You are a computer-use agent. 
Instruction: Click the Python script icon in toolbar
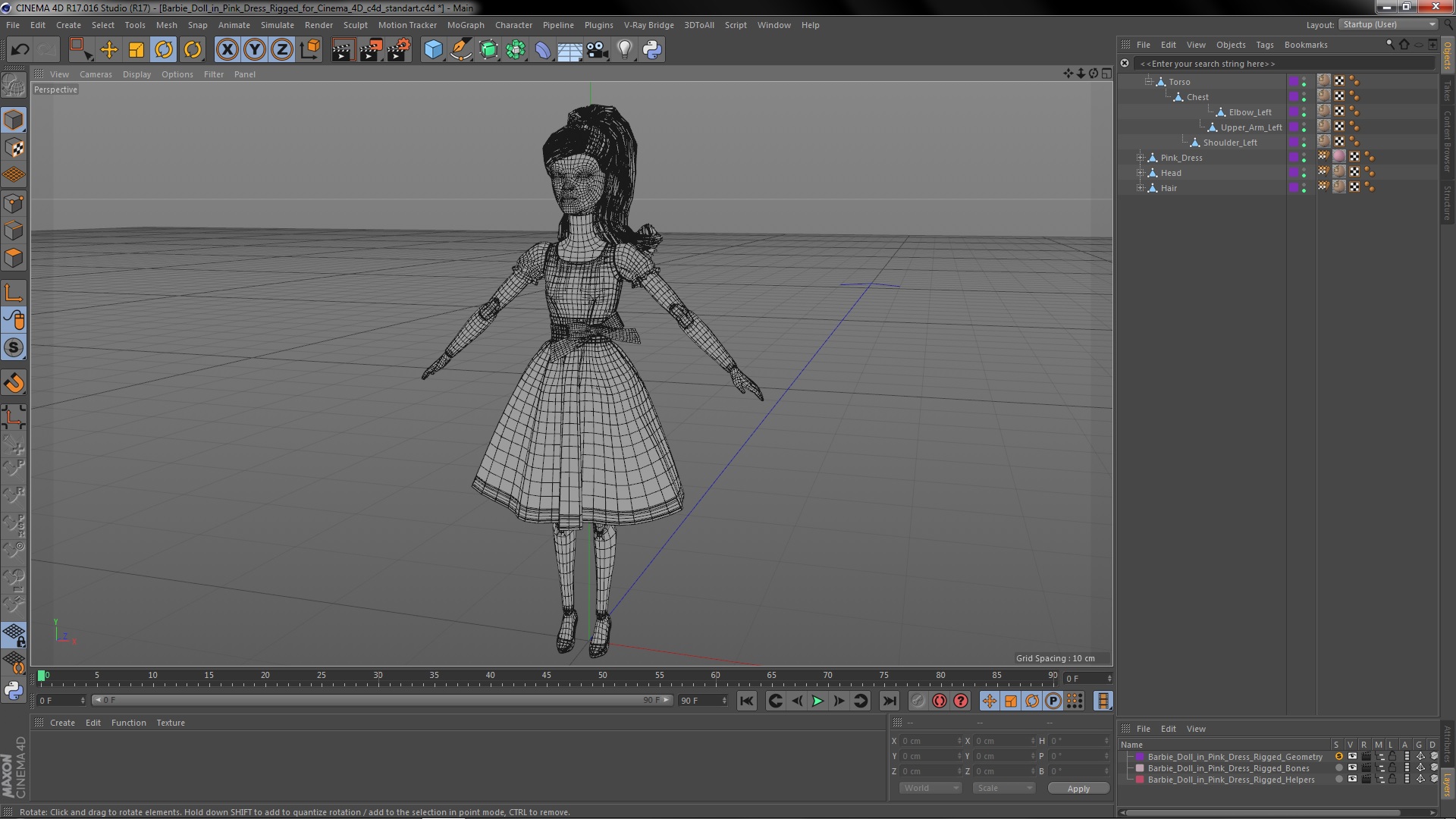652,50
